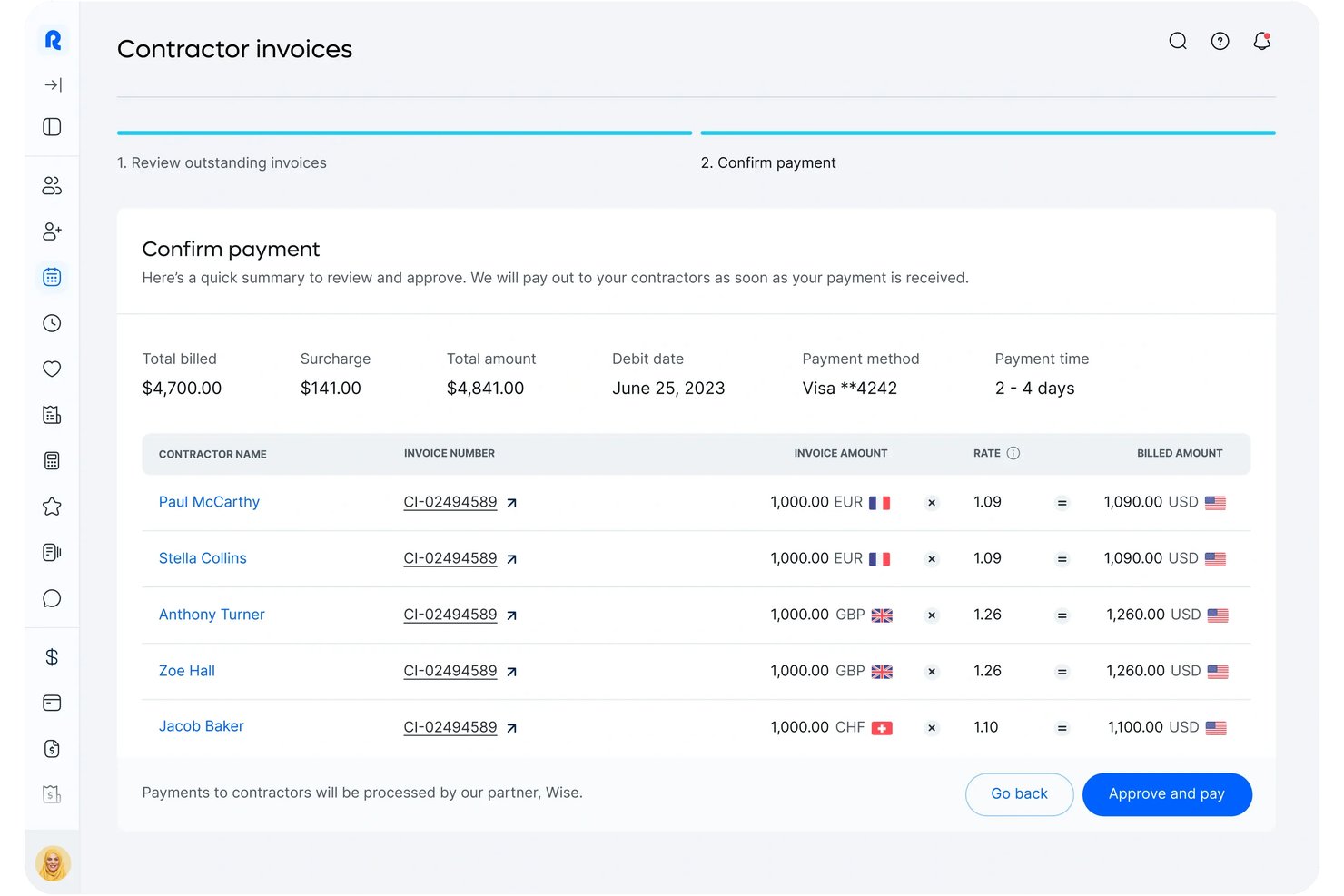Click external arrow icon in Zoe Hall row

[x=512, y=672]
